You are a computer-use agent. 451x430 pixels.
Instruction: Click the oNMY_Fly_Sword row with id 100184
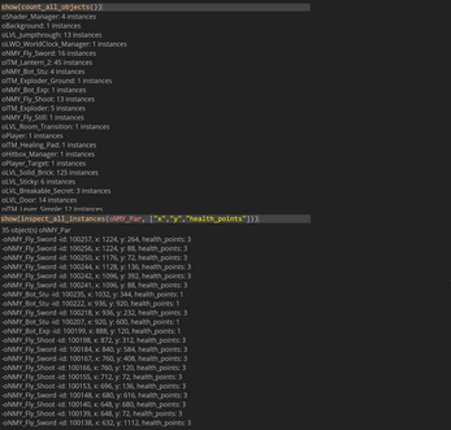click(94, 349)
